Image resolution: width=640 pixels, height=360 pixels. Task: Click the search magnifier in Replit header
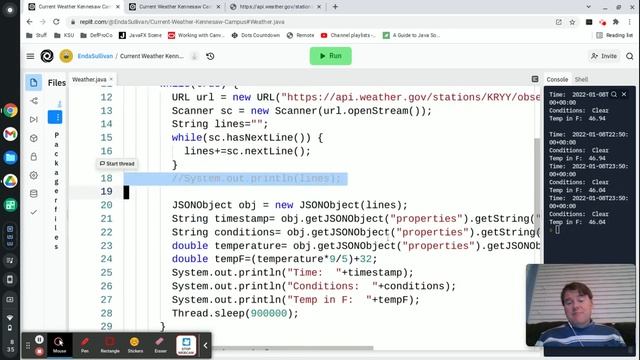coord(629,56)
